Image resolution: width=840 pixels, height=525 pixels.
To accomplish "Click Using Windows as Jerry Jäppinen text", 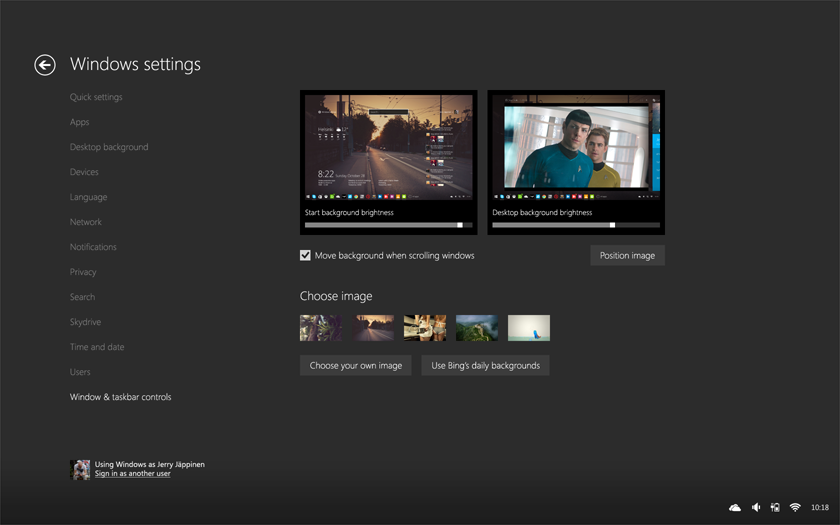I will (149, 464).
